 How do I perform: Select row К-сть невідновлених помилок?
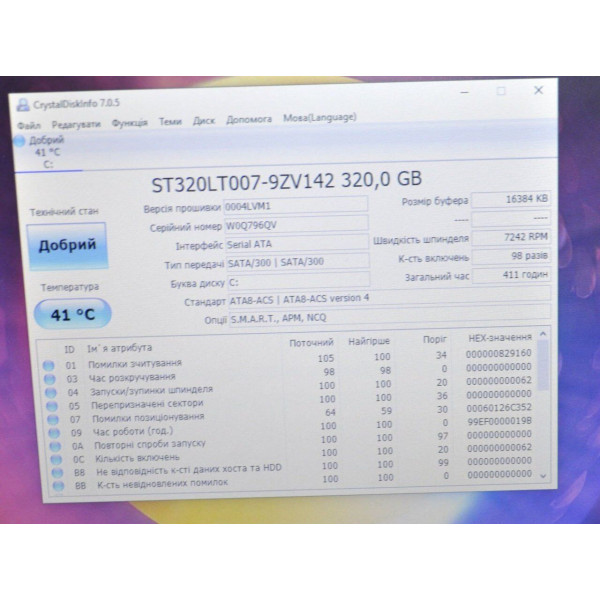[x=294, y=481]
